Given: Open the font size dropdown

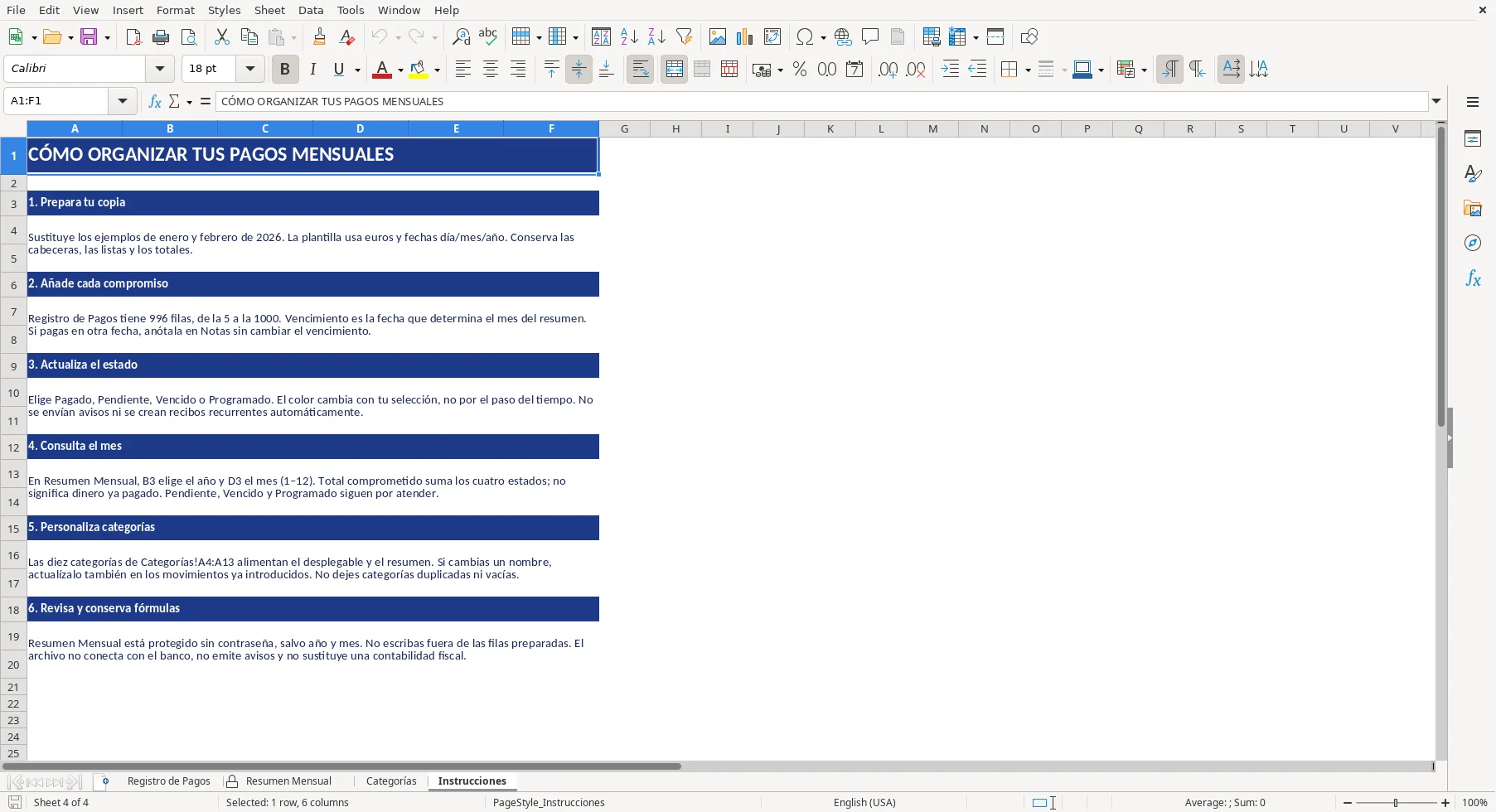Looking at the screenshot, I should pyautogui.click(x=249, y=69).
